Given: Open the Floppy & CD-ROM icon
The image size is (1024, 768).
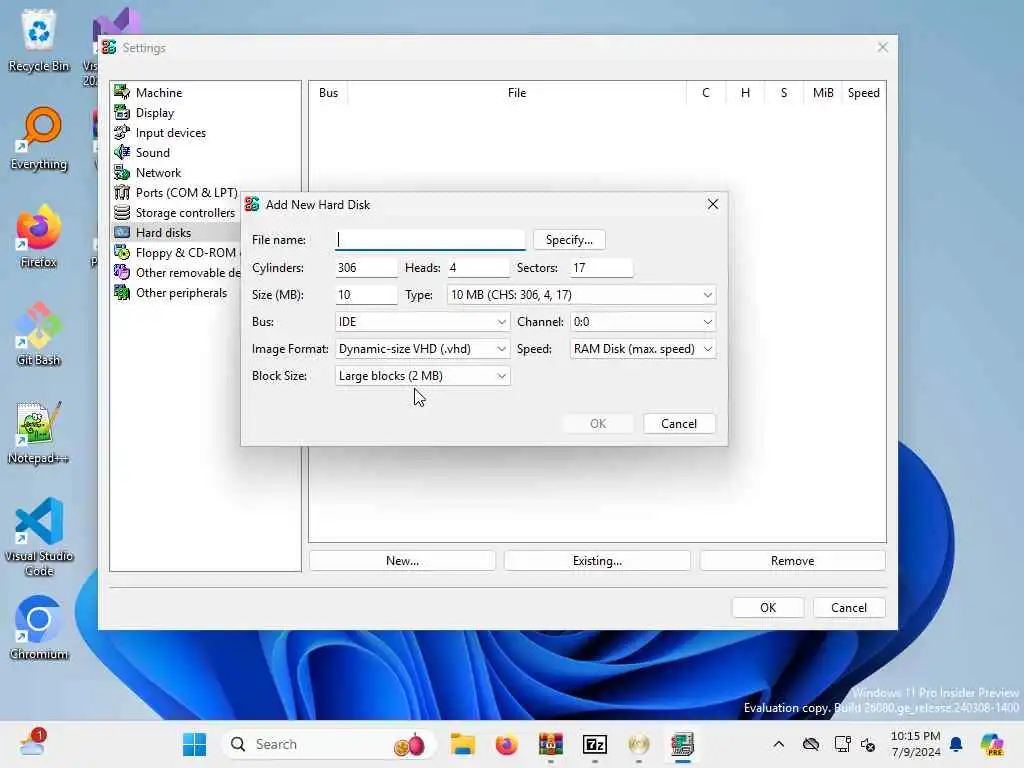Looking at the screenshot, I should click(122, 253).
